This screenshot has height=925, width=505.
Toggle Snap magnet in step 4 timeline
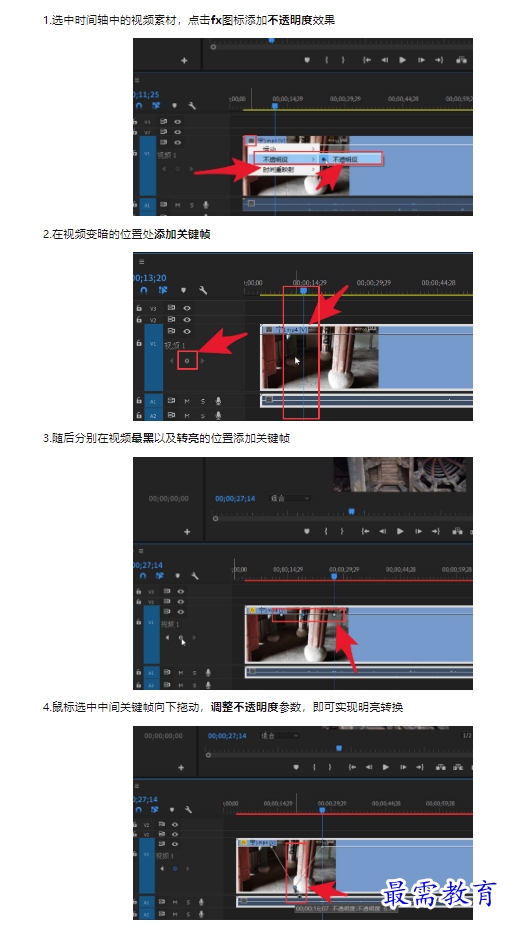coord(139,809)
